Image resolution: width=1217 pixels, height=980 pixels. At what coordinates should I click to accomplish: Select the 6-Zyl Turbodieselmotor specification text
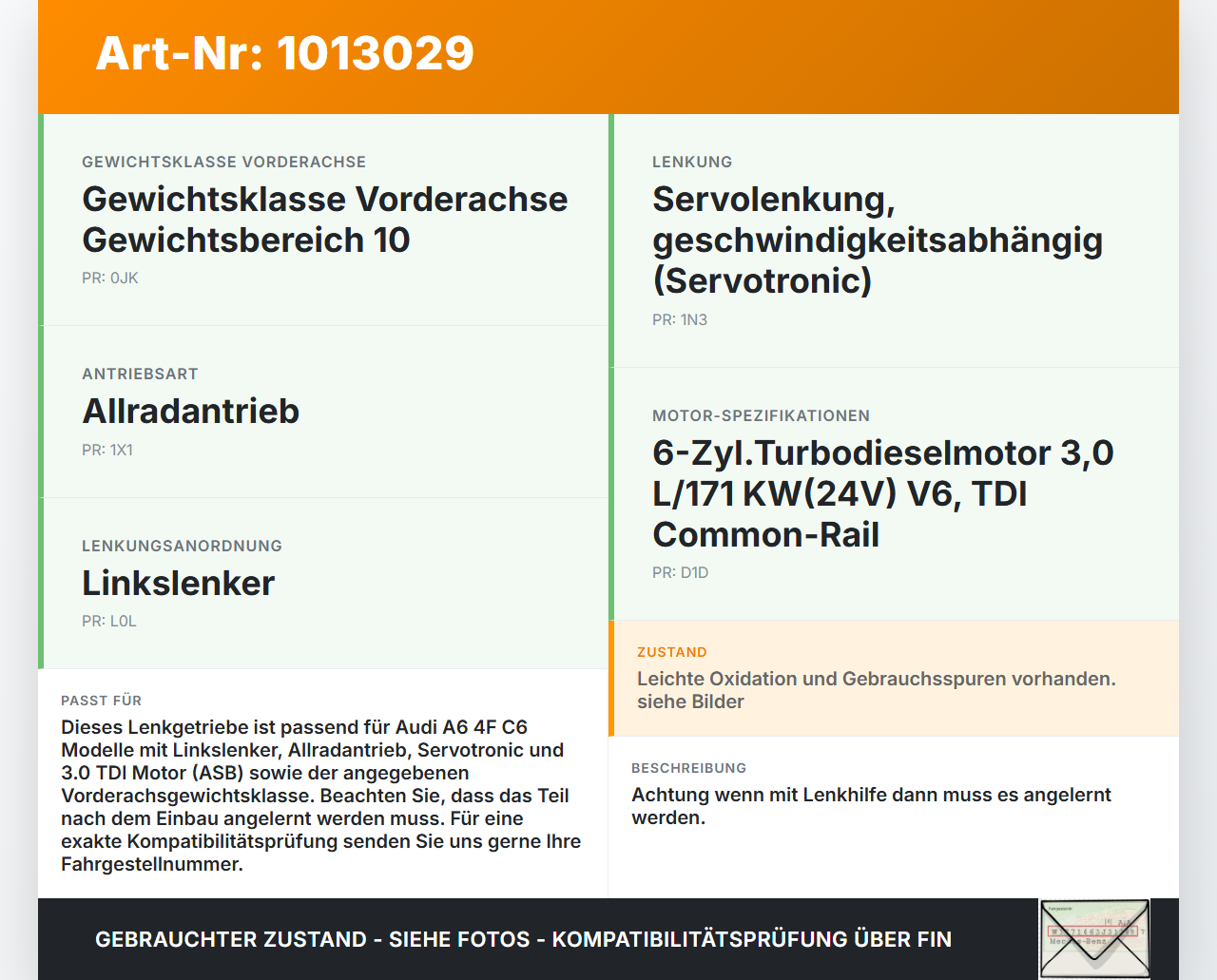pyautogui.click(x=882, y=493)
